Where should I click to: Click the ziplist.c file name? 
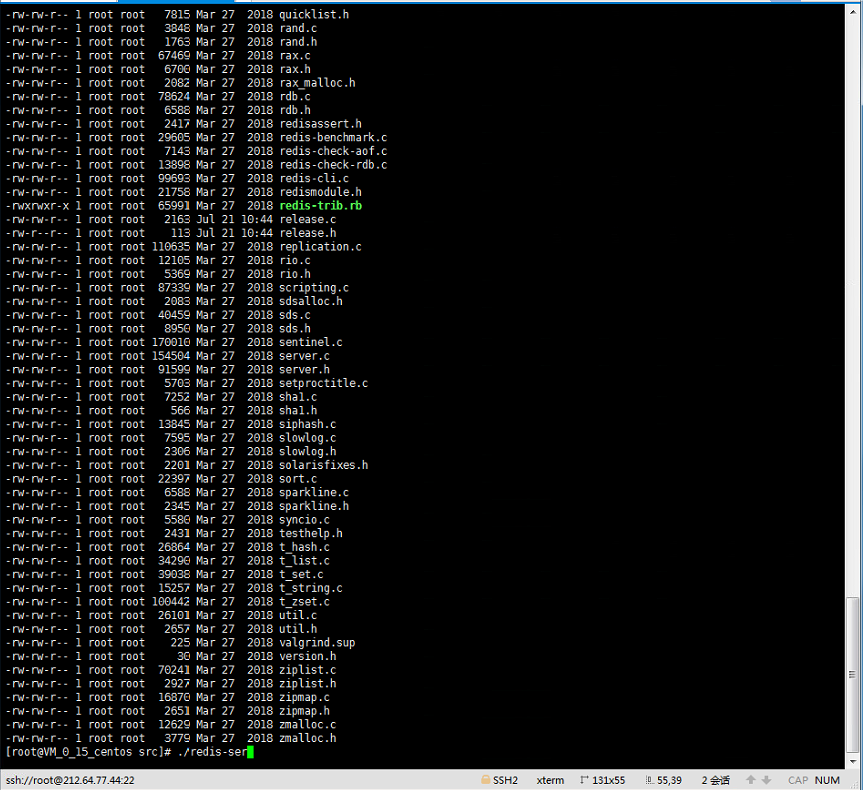[x=307, y=669]
